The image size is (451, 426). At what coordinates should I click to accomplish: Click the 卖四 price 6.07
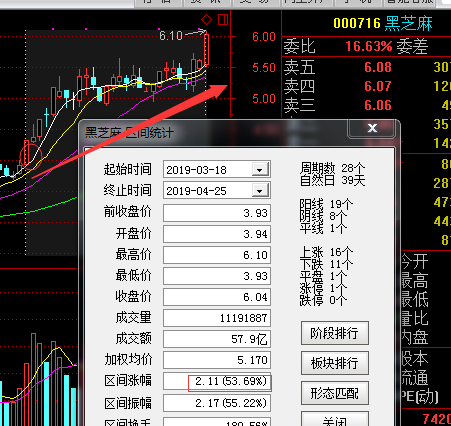[x=378, y=86]
